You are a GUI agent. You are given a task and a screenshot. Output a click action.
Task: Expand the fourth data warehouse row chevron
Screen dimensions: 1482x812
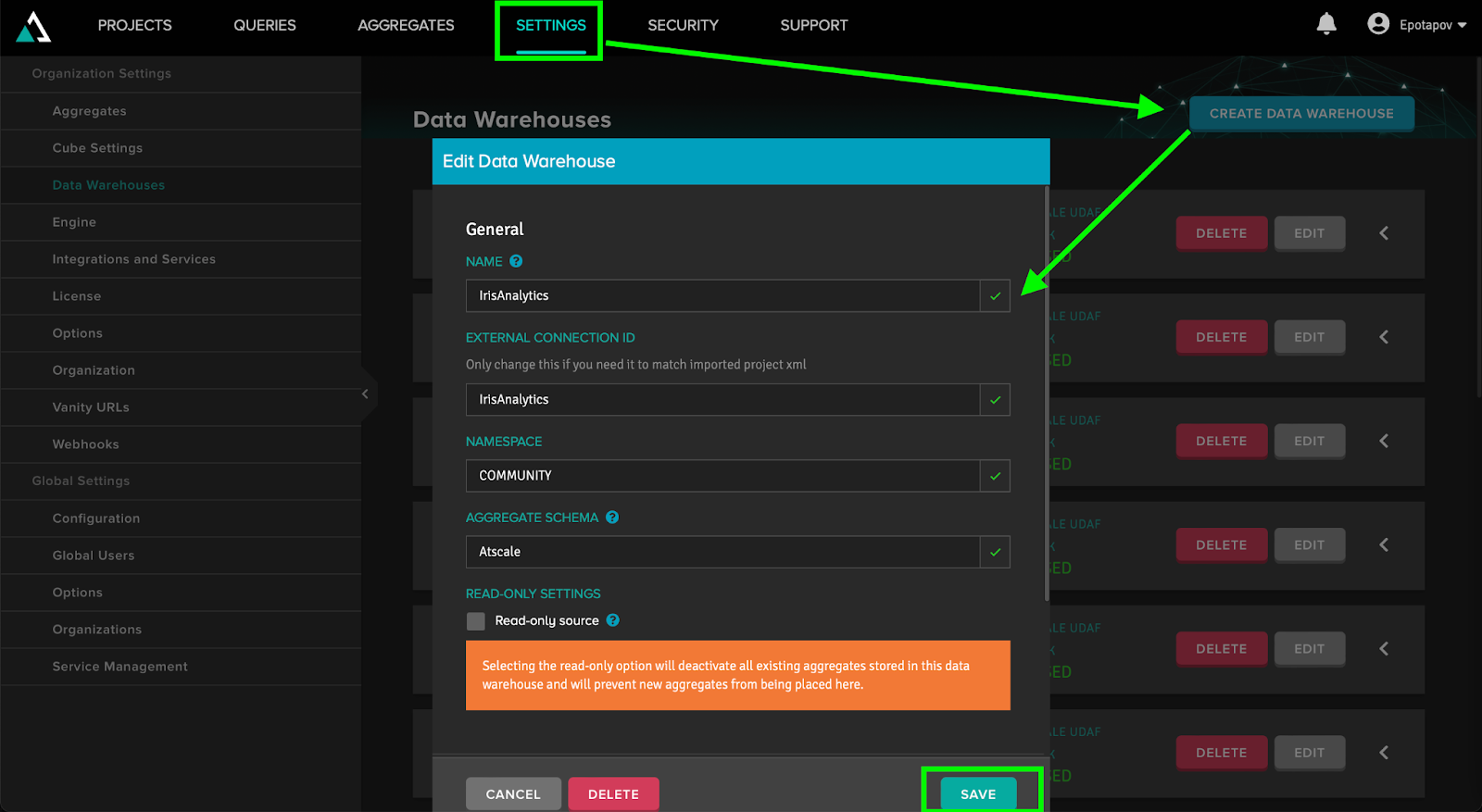(x=1384, y=544)
